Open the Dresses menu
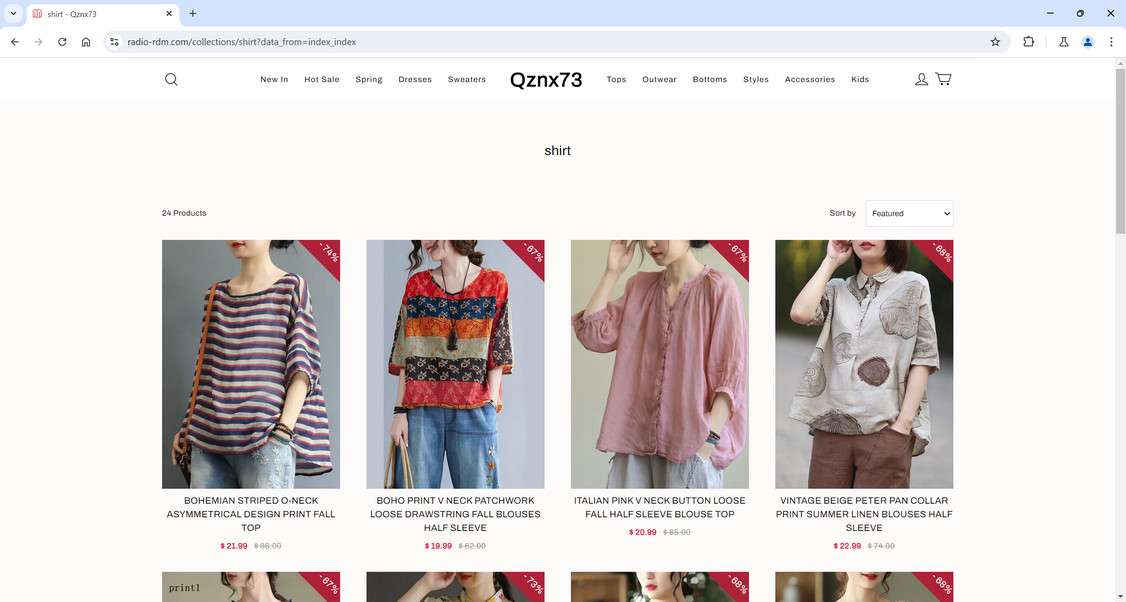Viewport: 1126px width, 602px height. (415, 80)
